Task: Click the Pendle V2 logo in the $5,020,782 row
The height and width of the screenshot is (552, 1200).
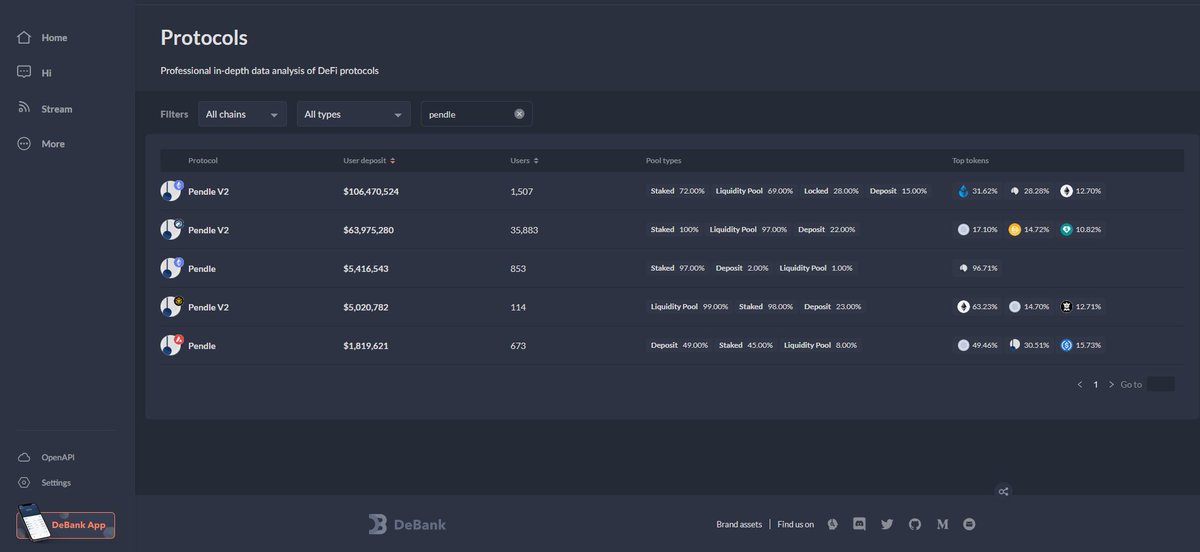Action: click(171, 307)
